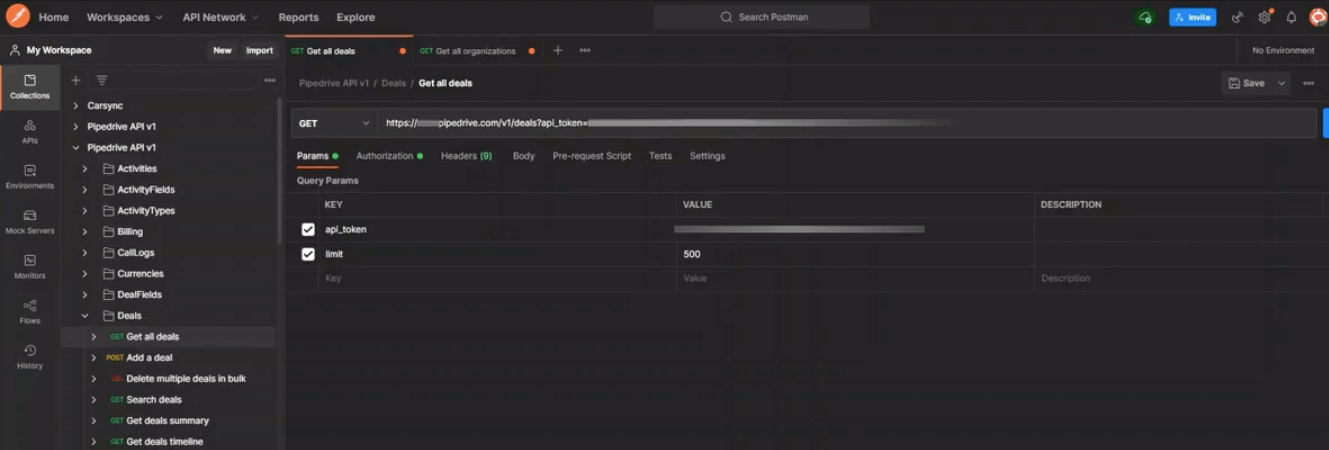This screenshot has width=1329, height=450.
Task: Switch to the Headers tab
Action: pyautogui.click(x=466, y=156)
